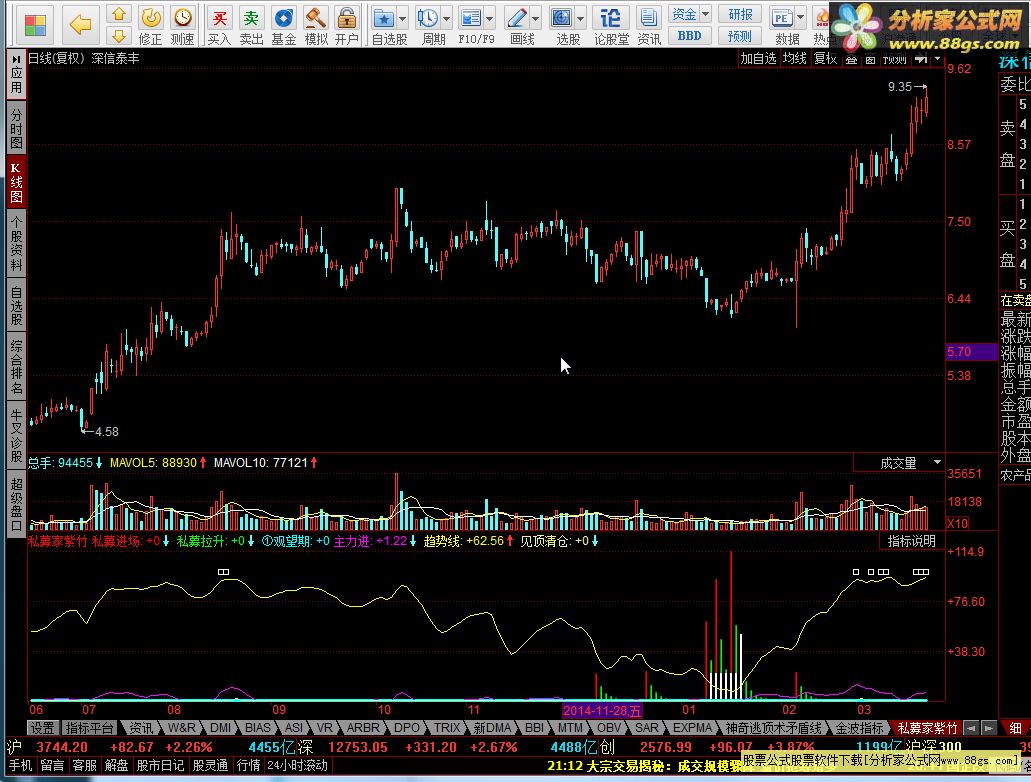Open 24小时滚动 news ticker

coord(297,766)
